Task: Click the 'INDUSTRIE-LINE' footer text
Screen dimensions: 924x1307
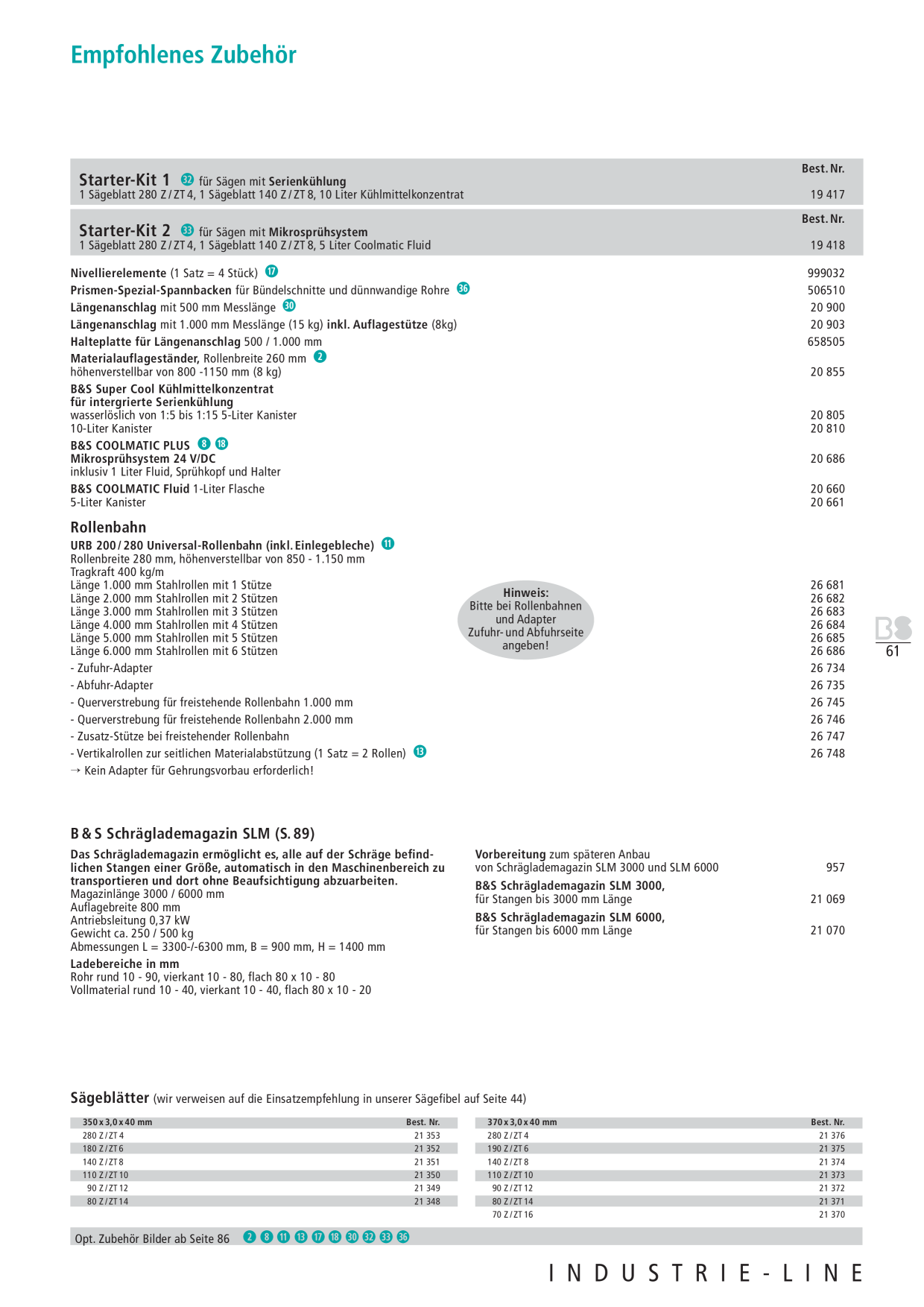Action: pos(706,1273)
